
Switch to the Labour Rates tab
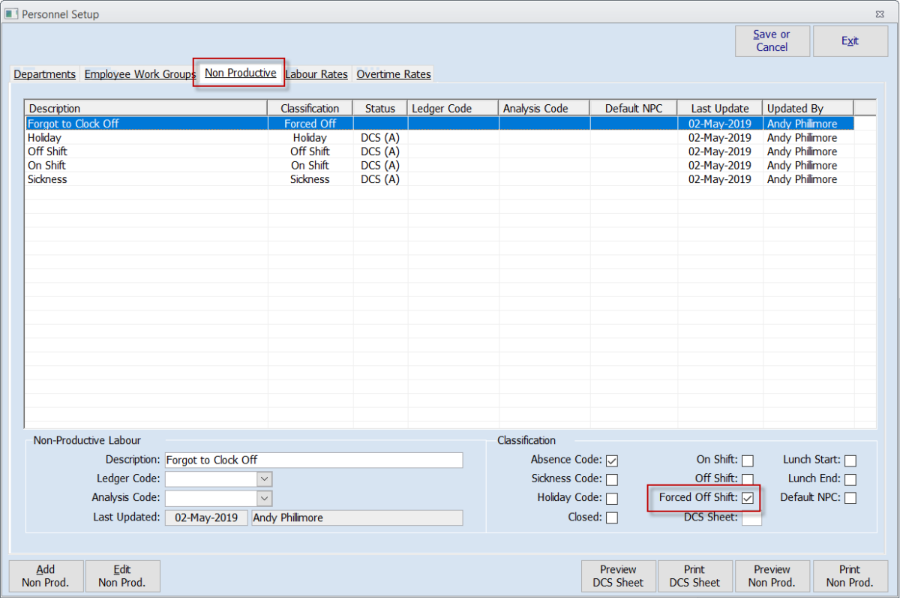coord(317,75)
